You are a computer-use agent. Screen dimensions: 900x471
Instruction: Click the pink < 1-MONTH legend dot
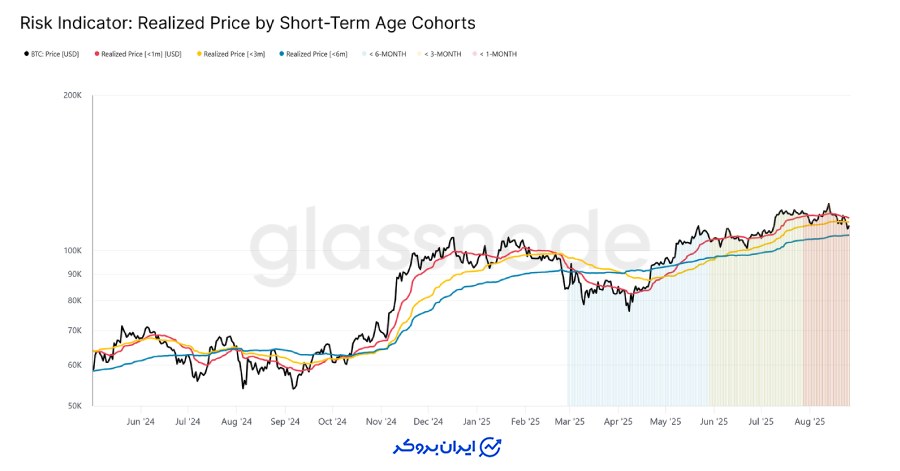(x=476, y=54)
